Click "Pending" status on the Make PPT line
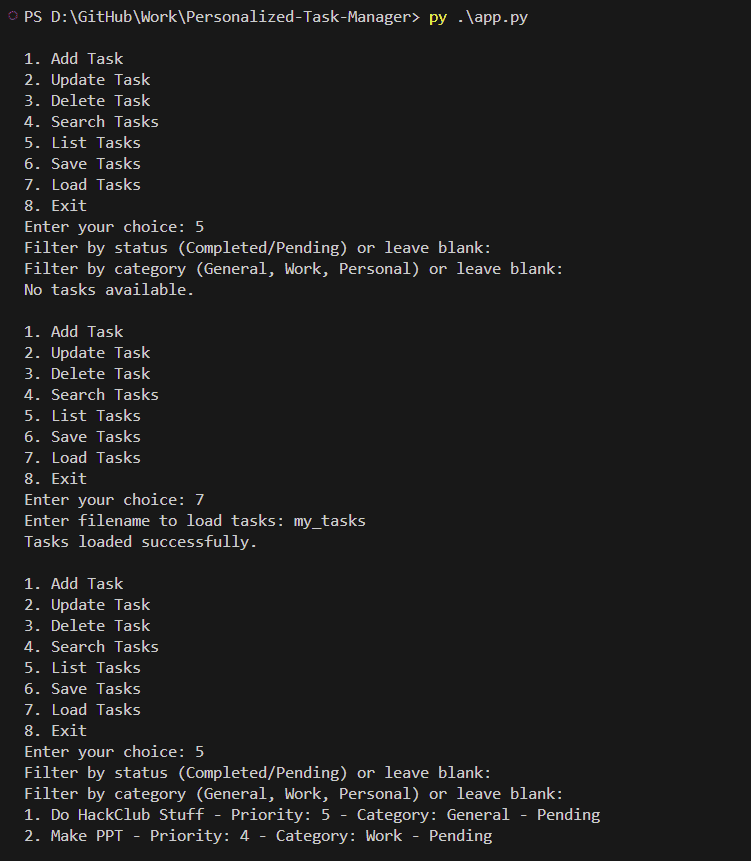The width and height of the screenshot is (751, 861). [460, 835]
